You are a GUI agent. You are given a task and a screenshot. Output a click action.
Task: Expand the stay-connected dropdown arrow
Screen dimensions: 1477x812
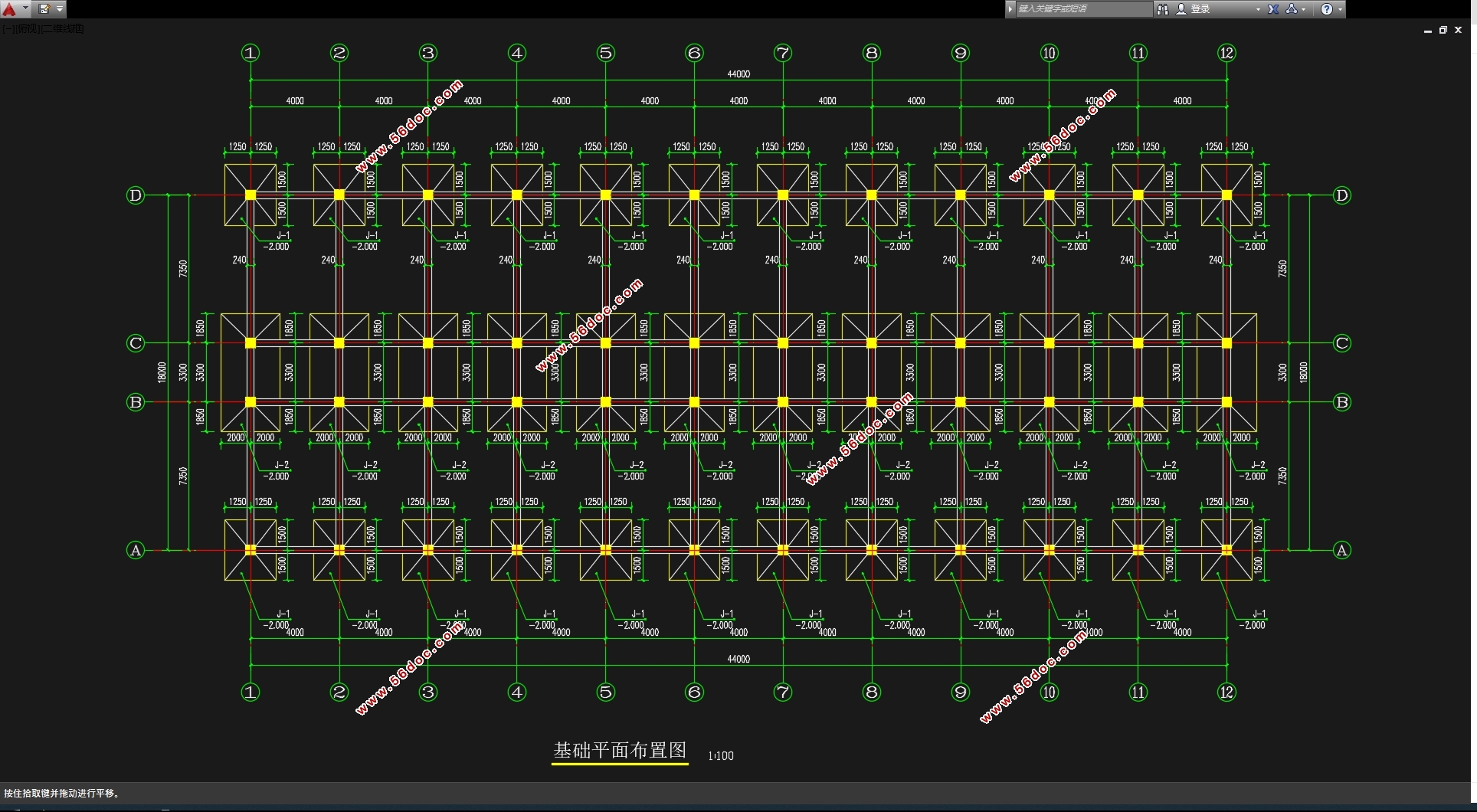pyautogui.click(x=1304, y=9)
